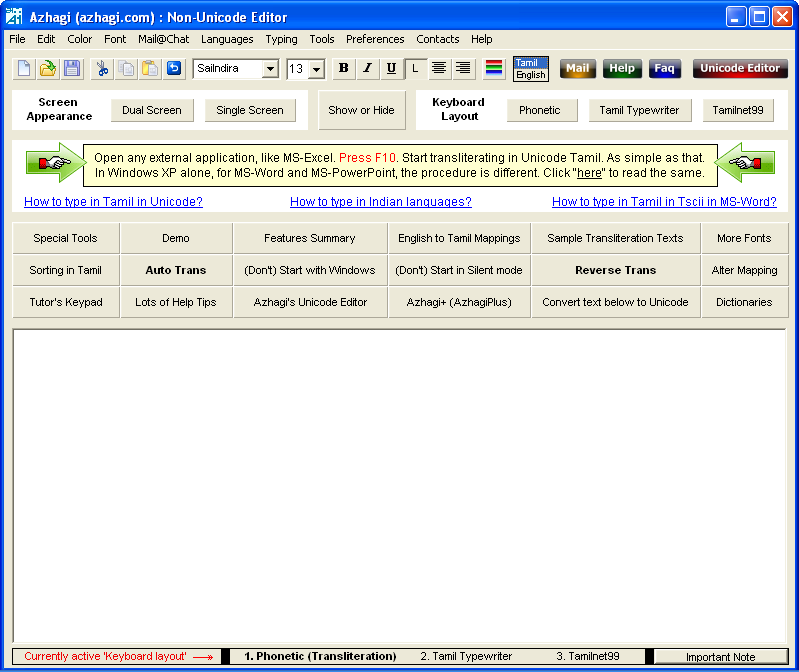Click the Show or Hide button

361,110
